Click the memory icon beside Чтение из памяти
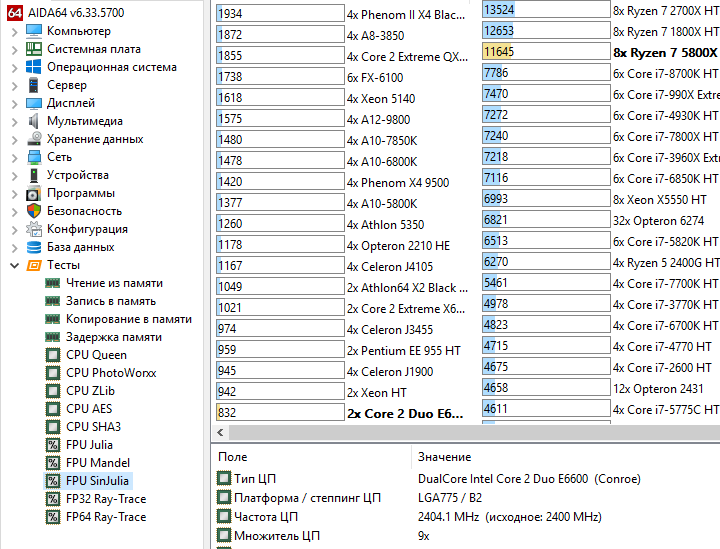The image size is (720, 549). click(x=53, y=283)
